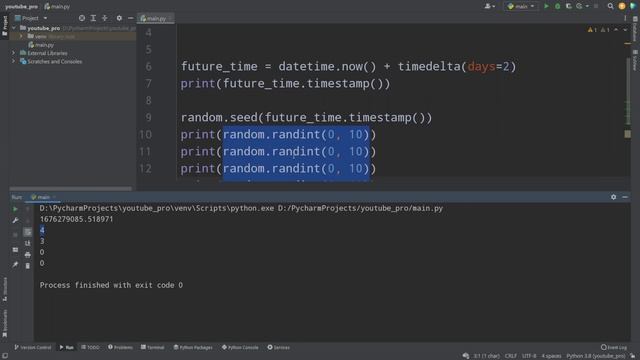
Task: Expand Scratches and Consoles node
Action: pyautogui.click(x=13, y=61)
